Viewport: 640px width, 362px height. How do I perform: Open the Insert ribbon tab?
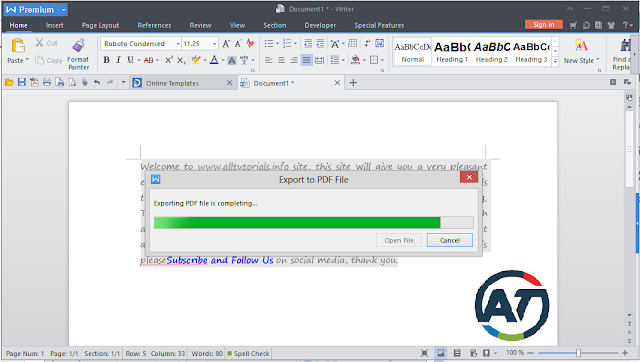click(x=54, y=25)
